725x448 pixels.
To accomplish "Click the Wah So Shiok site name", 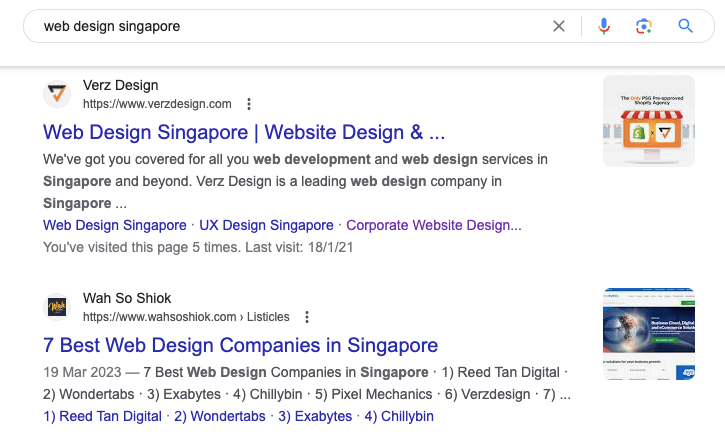I will click(x=127, y=298).
